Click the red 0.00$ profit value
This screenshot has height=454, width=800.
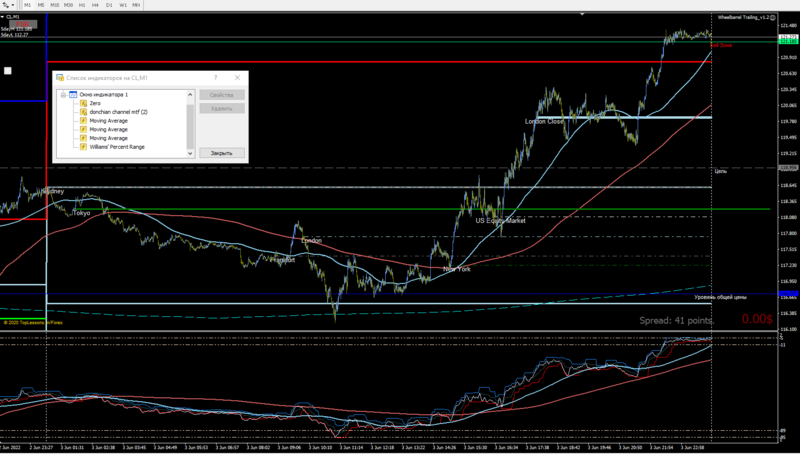coord(757,319)
